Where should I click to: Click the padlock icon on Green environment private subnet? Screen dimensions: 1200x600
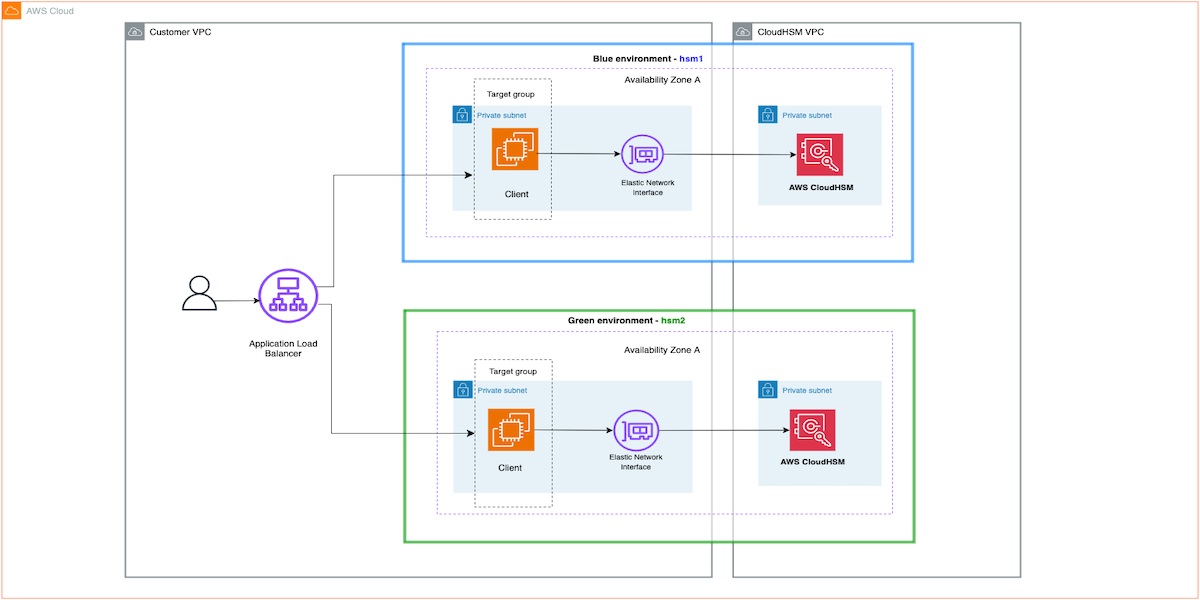click(462, 390)
